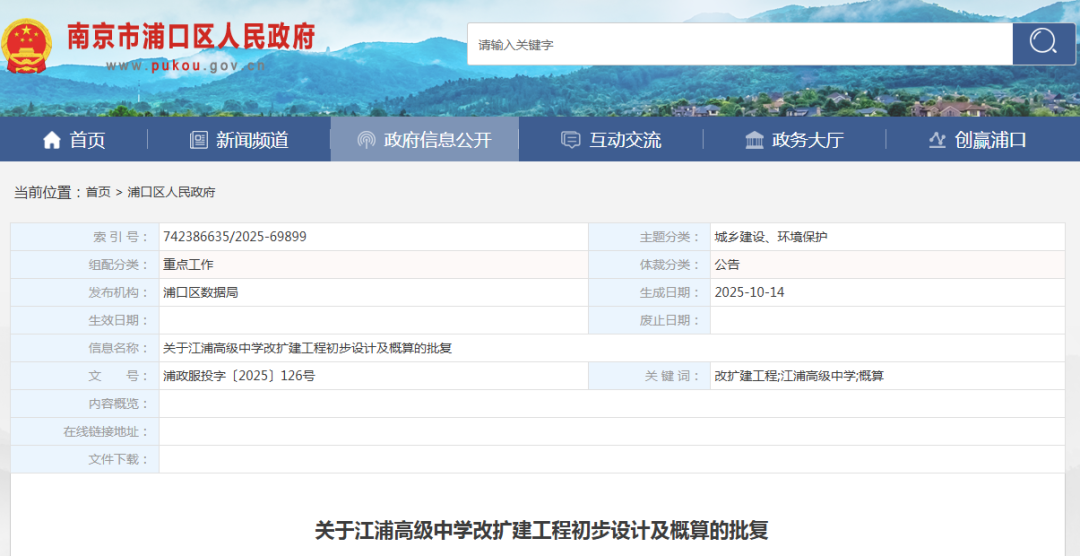Click the www.pukou.gov.cn address text
The image size is (1080, 556).
pos(185,66)
